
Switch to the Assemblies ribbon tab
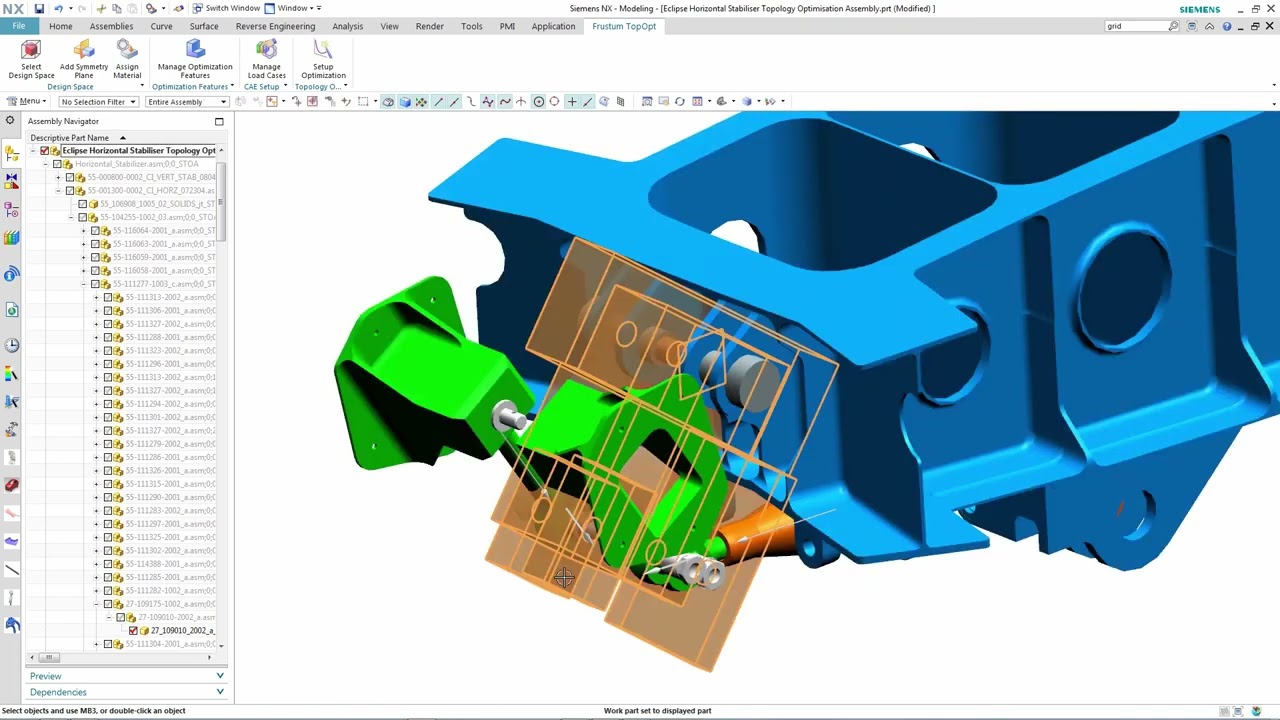111,26
